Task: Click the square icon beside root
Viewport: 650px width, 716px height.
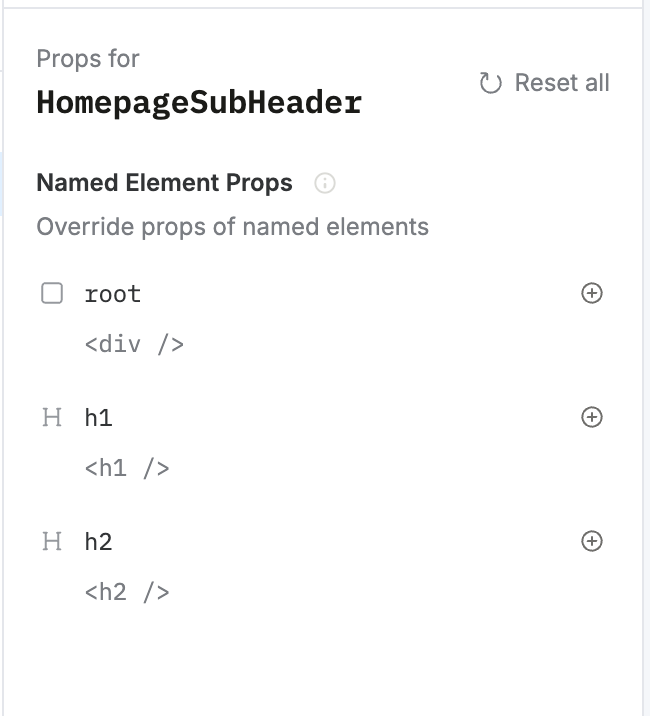Action: point(52,293)
